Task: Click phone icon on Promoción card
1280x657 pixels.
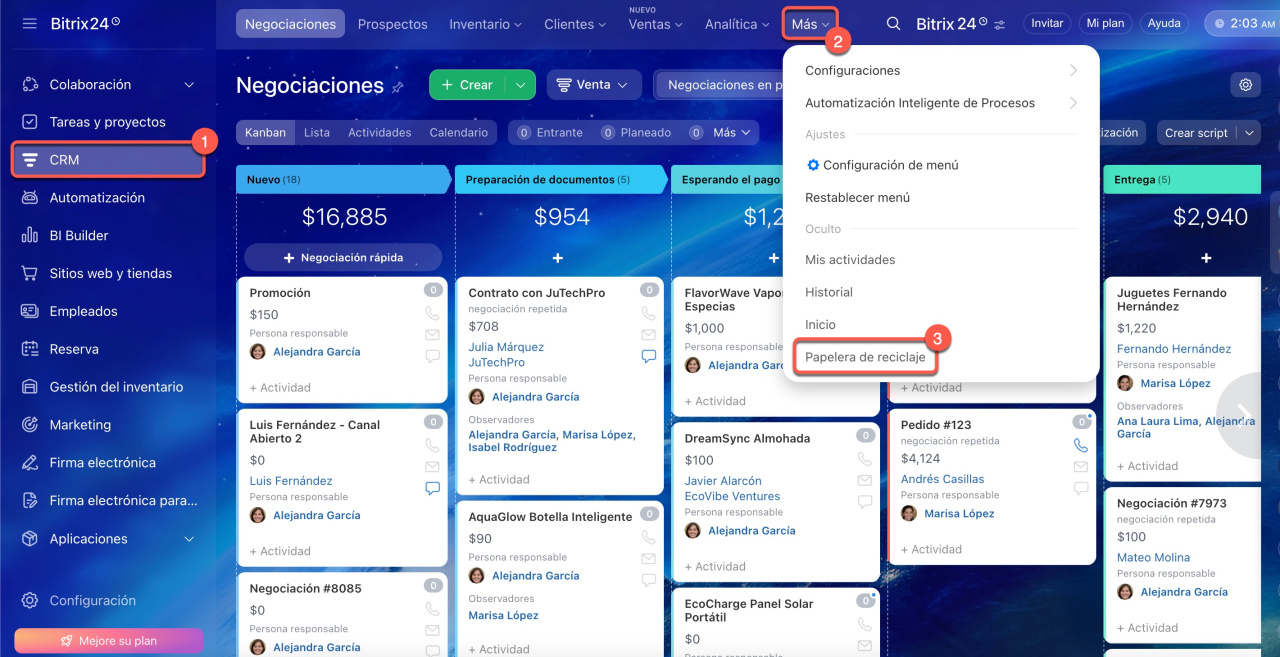Action: point(432,313)
